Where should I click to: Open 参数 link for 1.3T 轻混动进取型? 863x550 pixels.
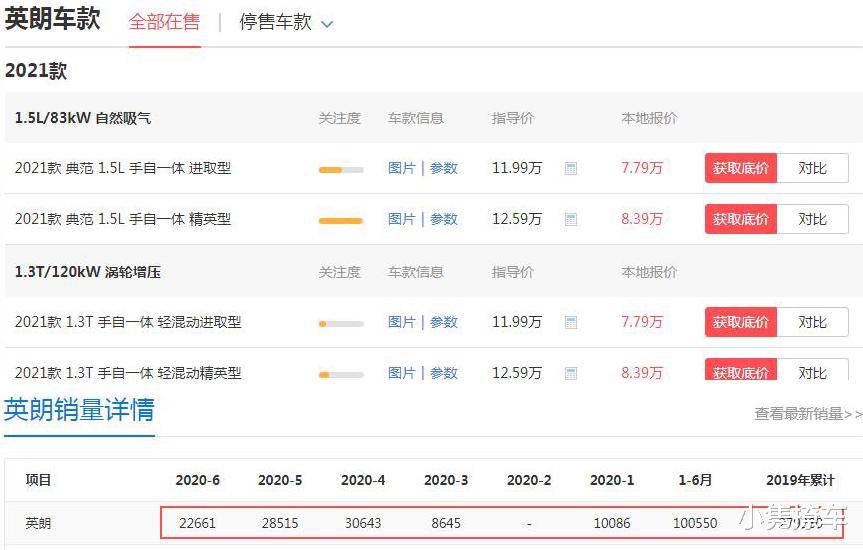coord(444,322)
